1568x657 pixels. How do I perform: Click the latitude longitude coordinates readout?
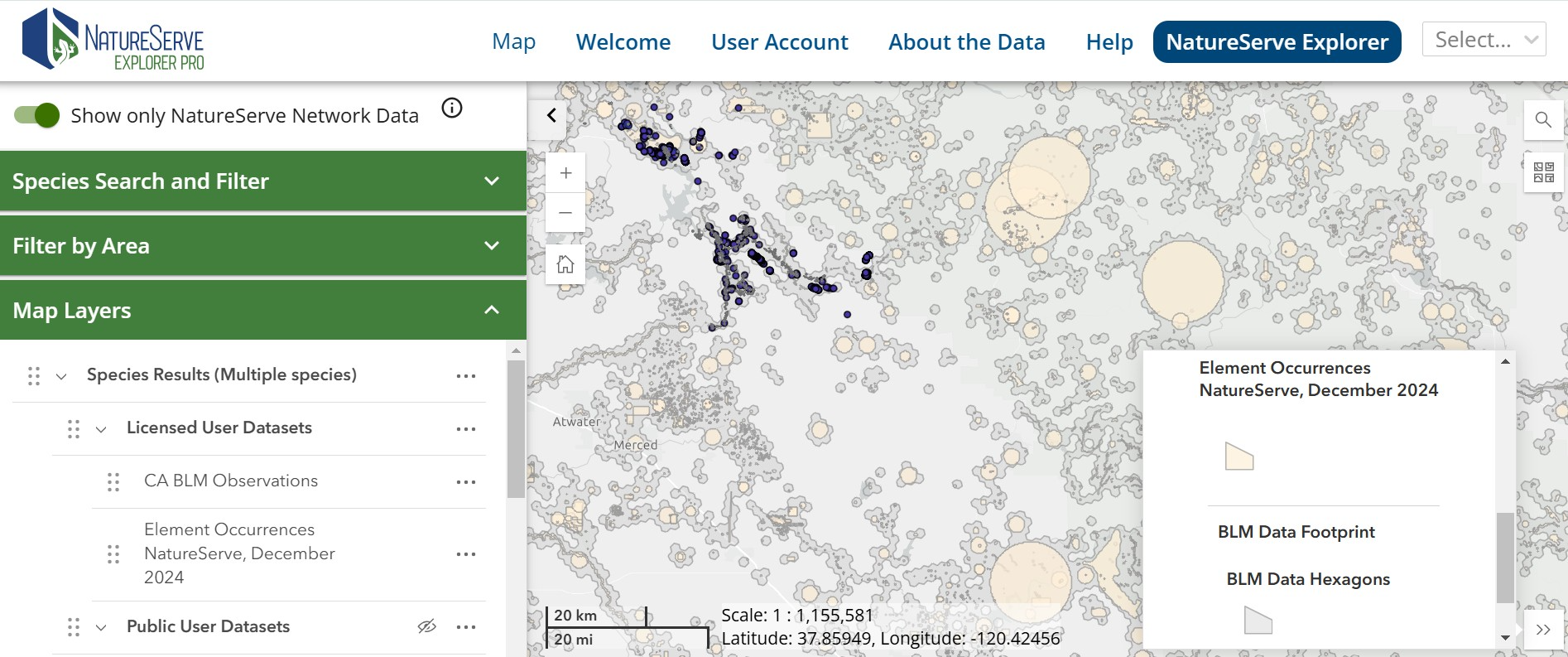[x=891, y=639]
